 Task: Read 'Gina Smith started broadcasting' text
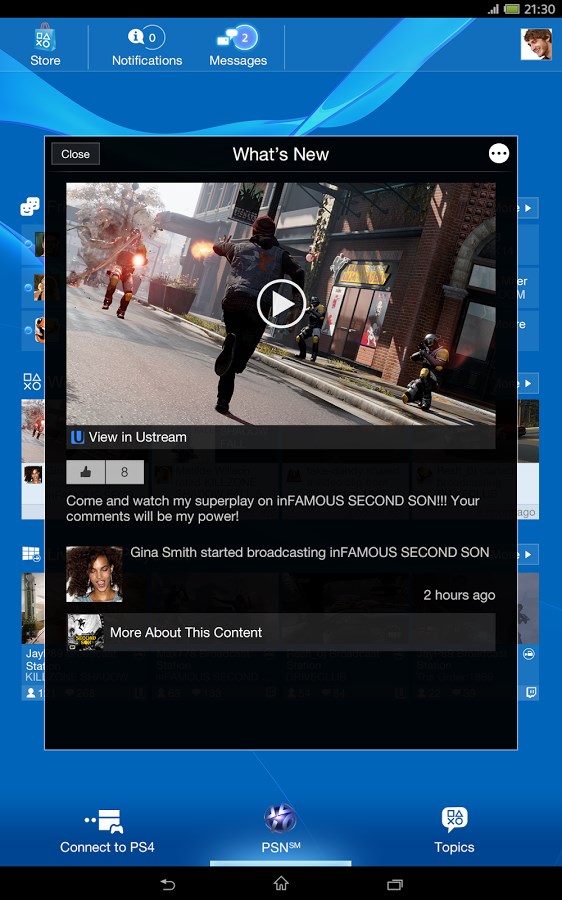[309, 552]
